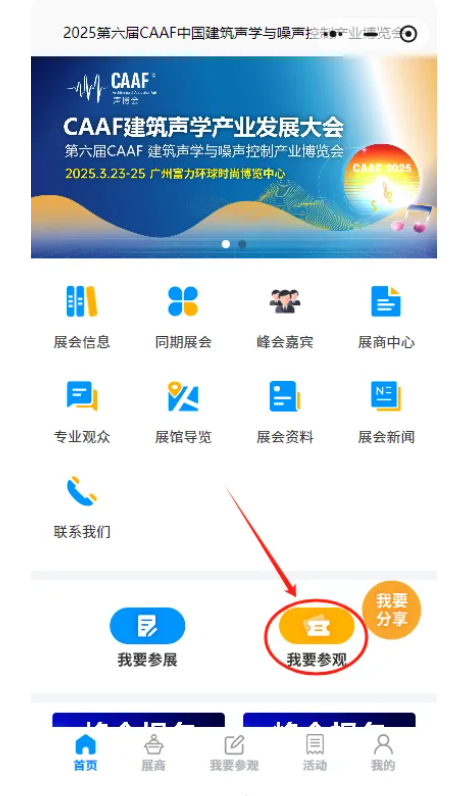This screenshot has height=796, width=454.
Task: Open 峰会嘉宾 guests icon
Action: 284,302
